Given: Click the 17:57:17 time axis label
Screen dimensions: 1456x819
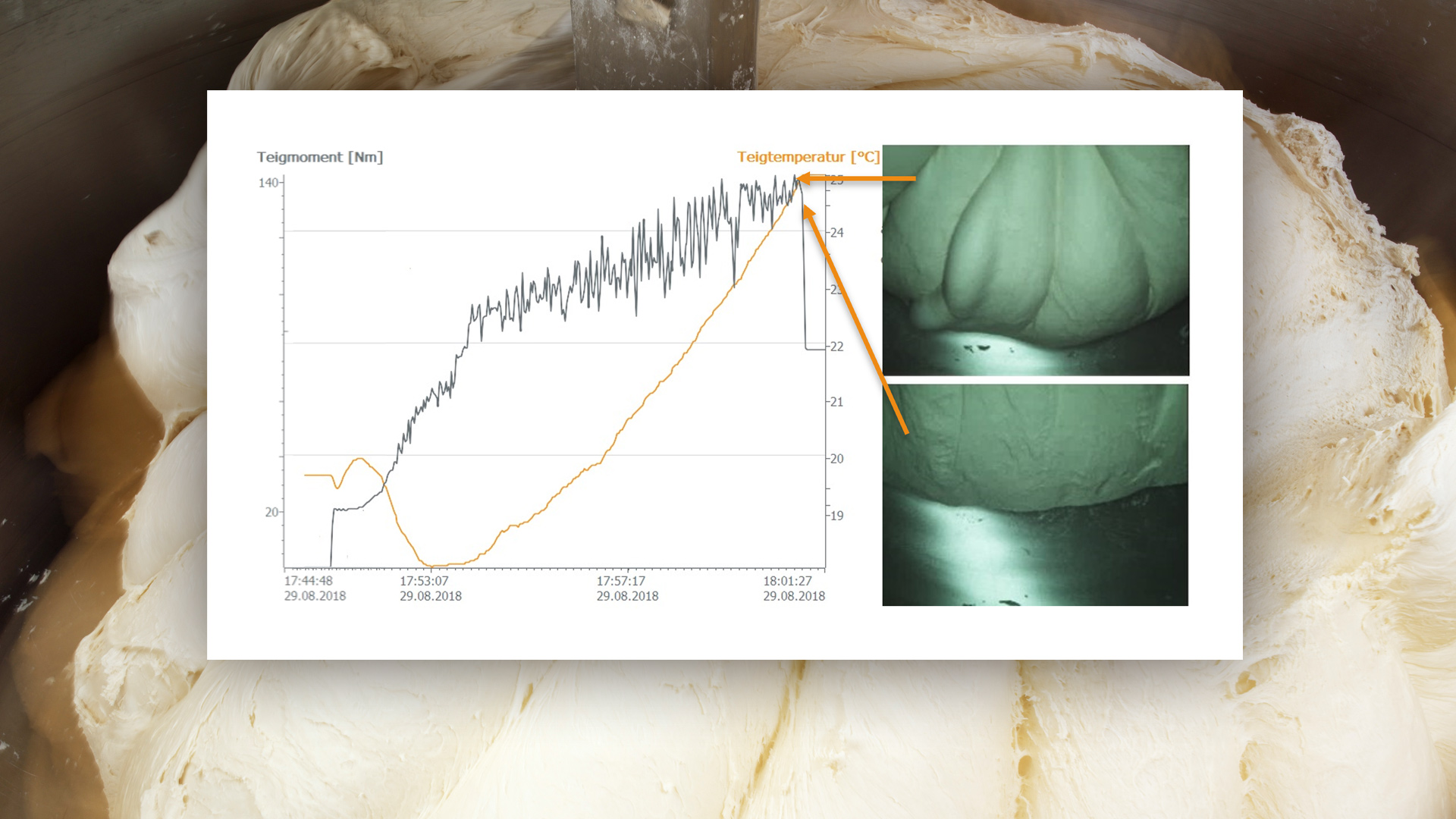Looking at the screenshot, I should point(621,581).
